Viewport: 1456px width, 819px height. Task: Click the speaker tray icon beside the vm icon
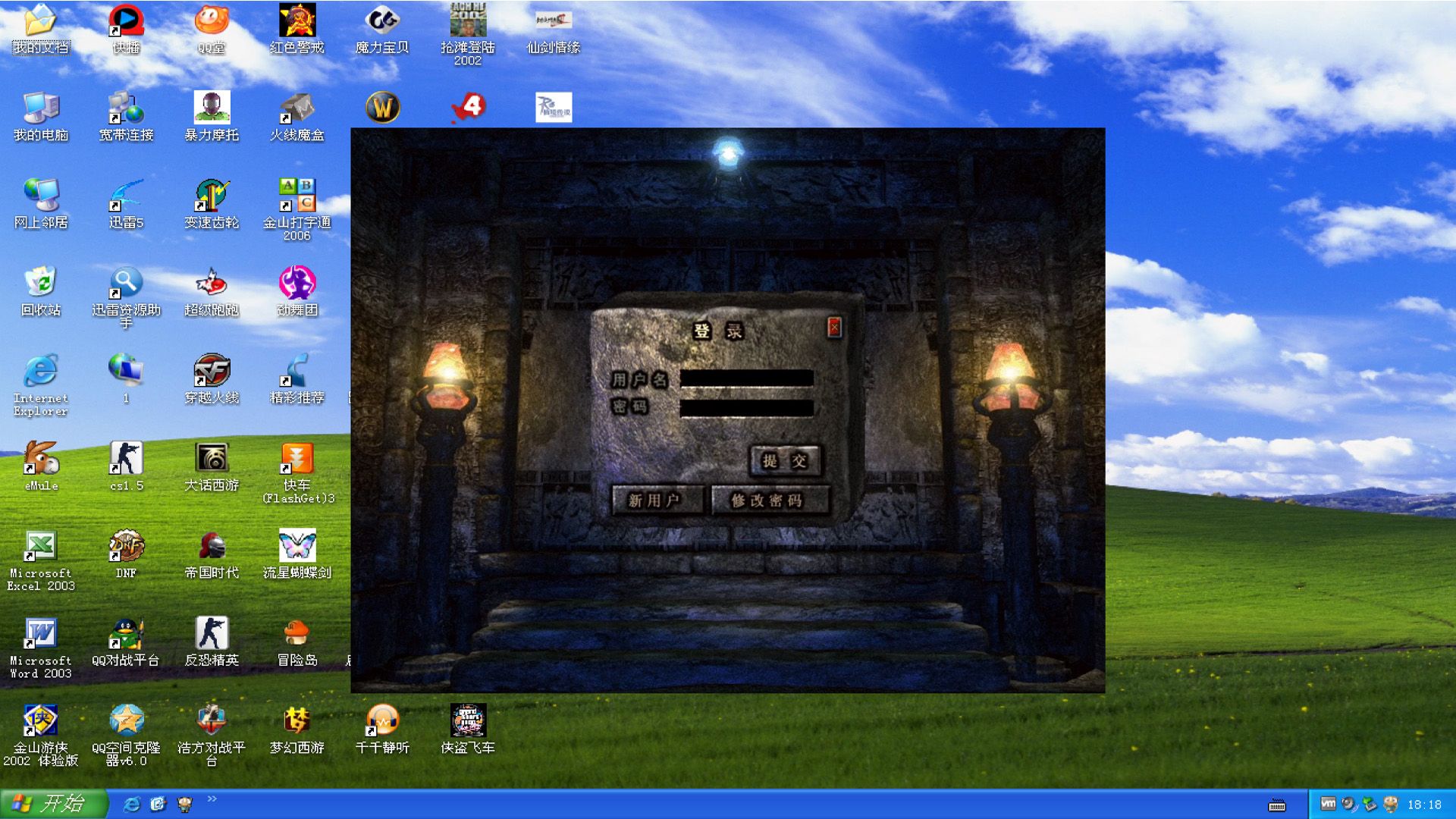pos(1348,804)
